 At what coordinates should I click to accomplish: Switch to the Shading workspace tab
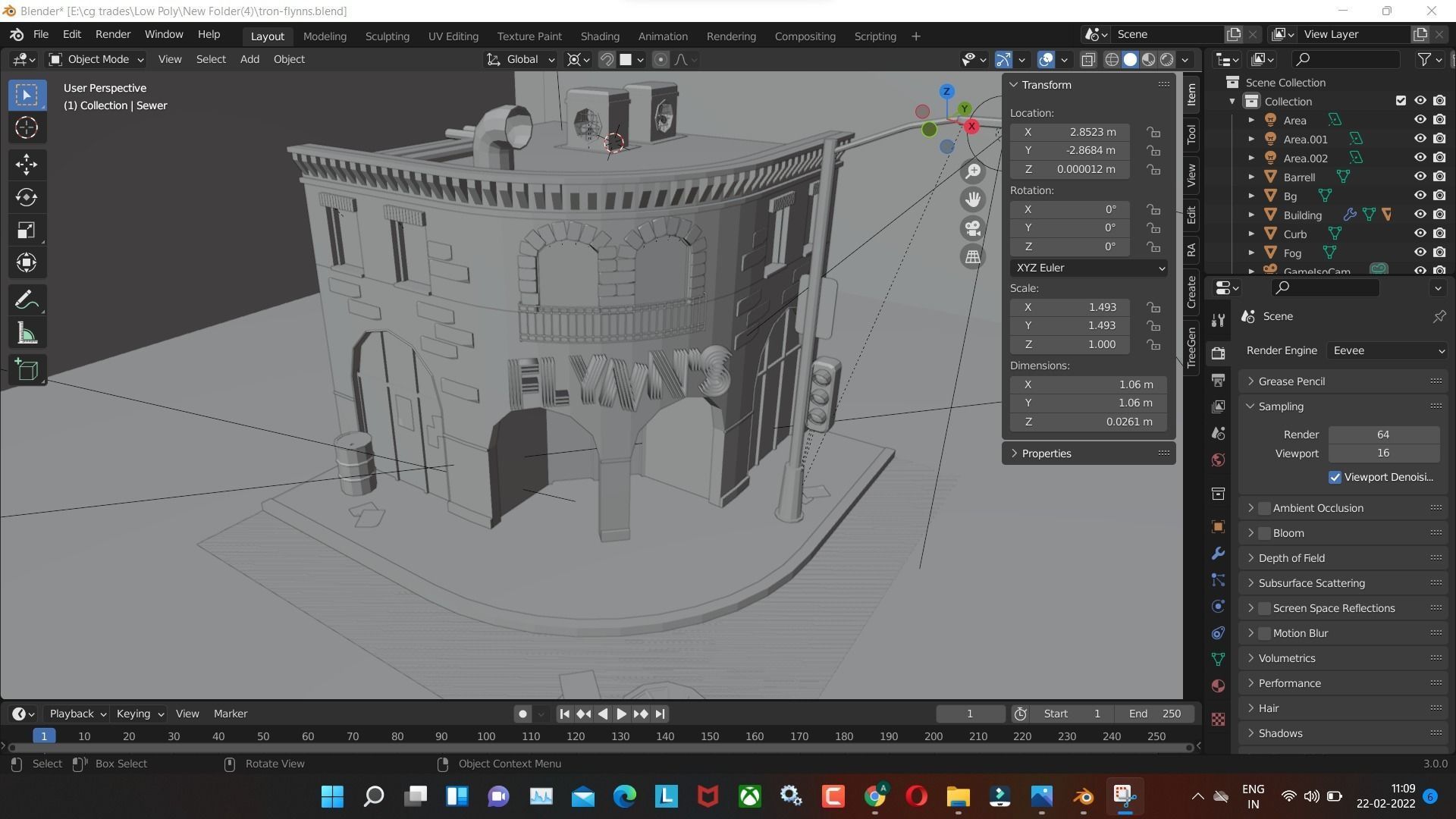(x=600, y=36)
